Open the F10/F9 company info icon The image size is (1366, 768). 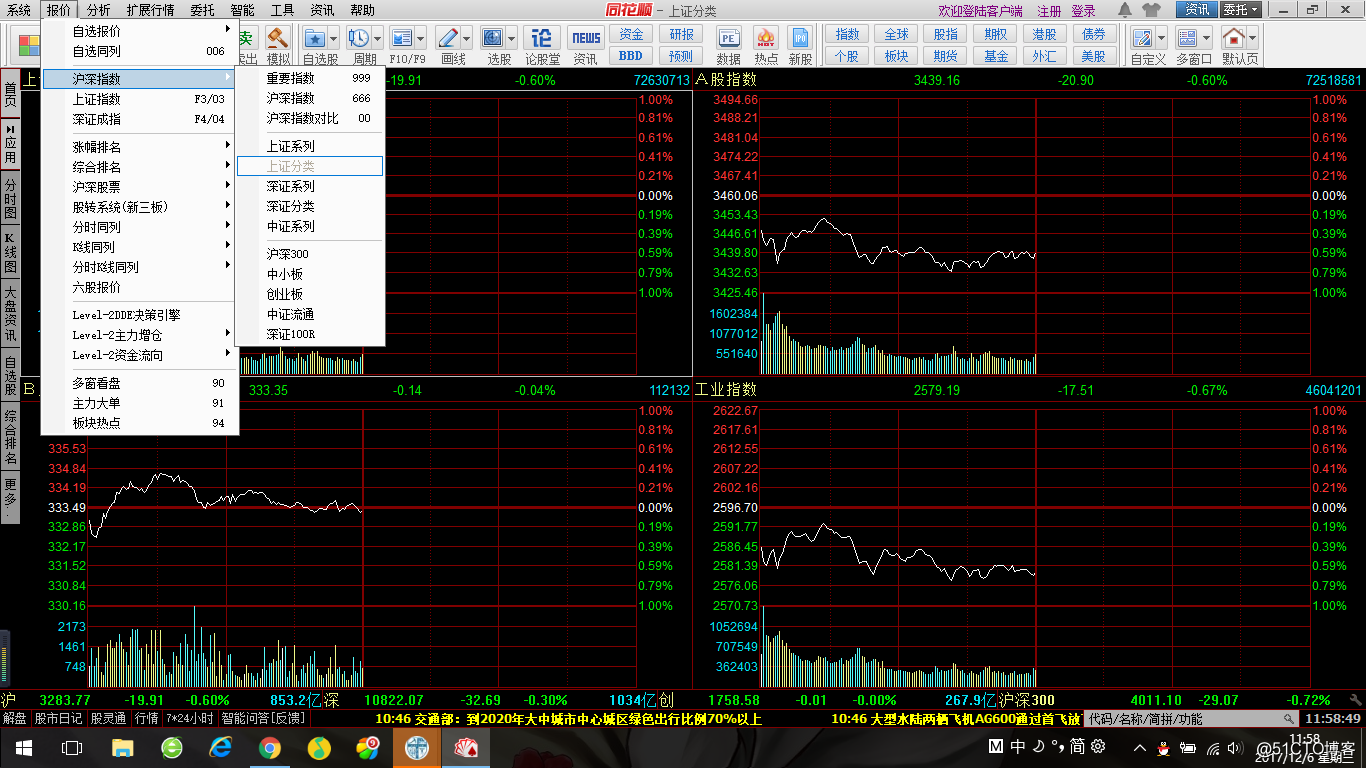tap(402, 39)
